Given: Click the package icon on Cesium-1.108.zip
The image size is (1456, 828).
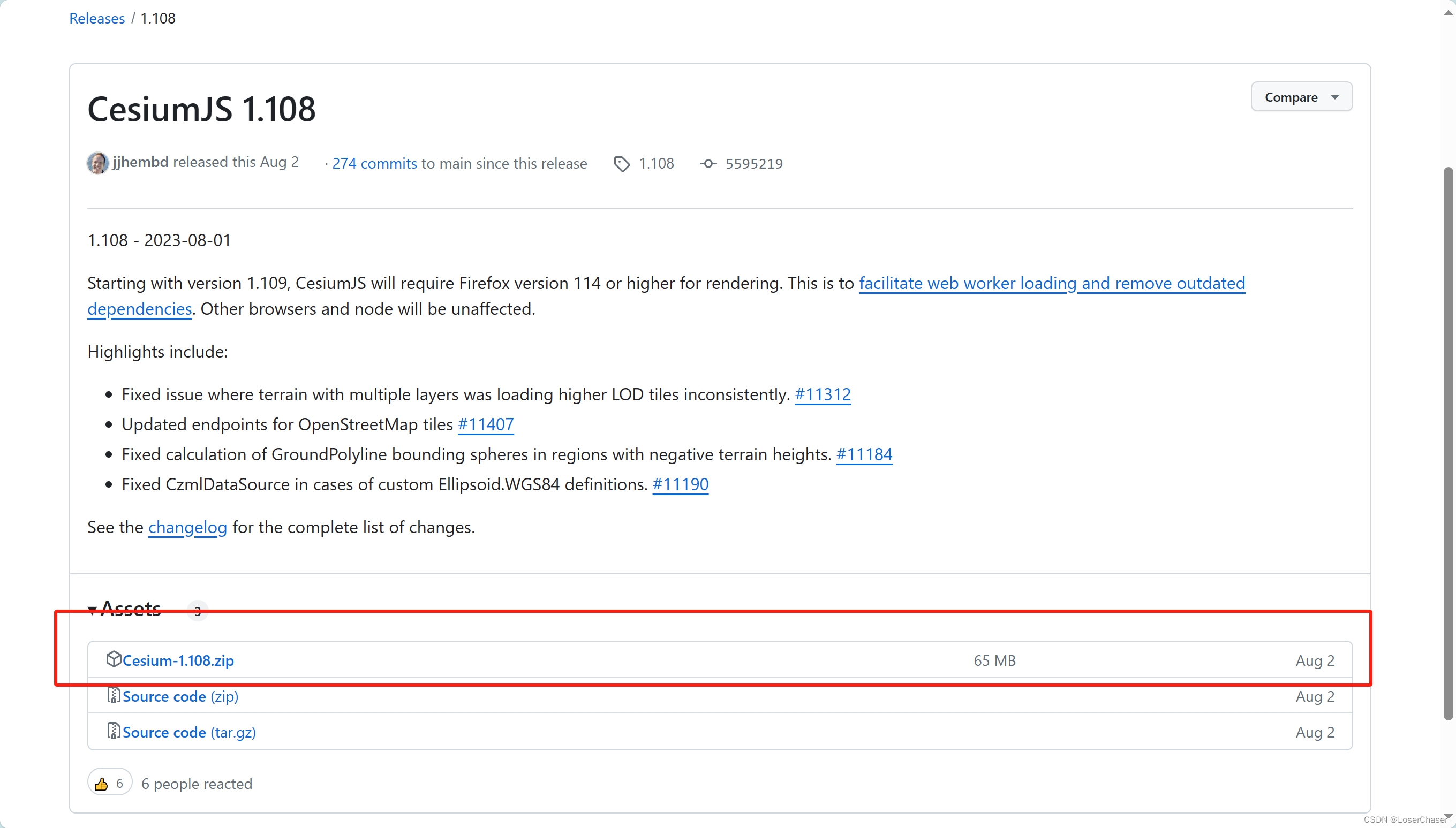Looking at the screenshot, I should click(114, 659).
